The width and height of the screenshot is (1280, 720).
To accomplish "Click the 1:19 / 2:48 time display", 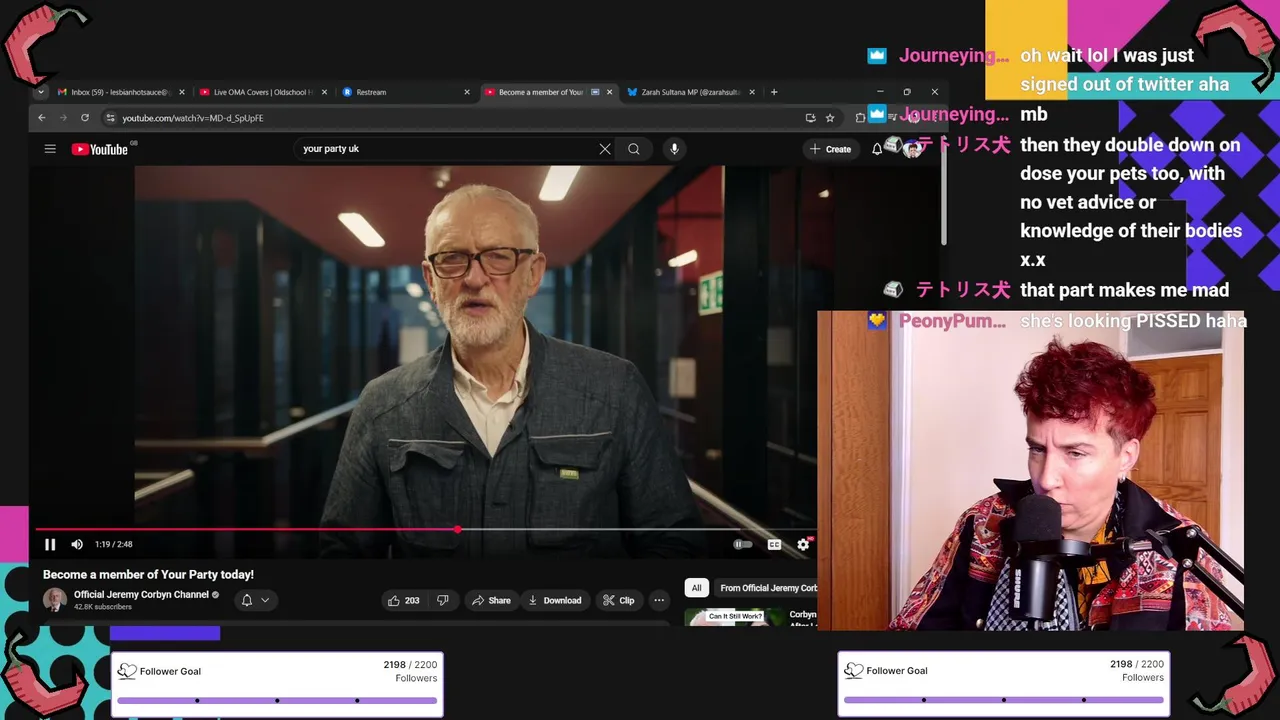I will (113, 544).
